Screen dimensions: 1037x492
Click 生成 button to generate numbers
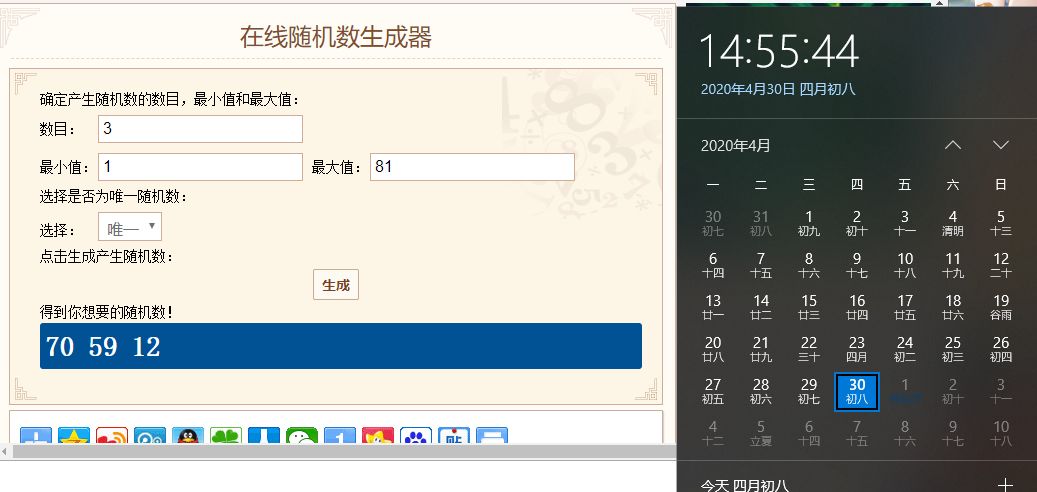pyautogui.click(x=336, y=285)
